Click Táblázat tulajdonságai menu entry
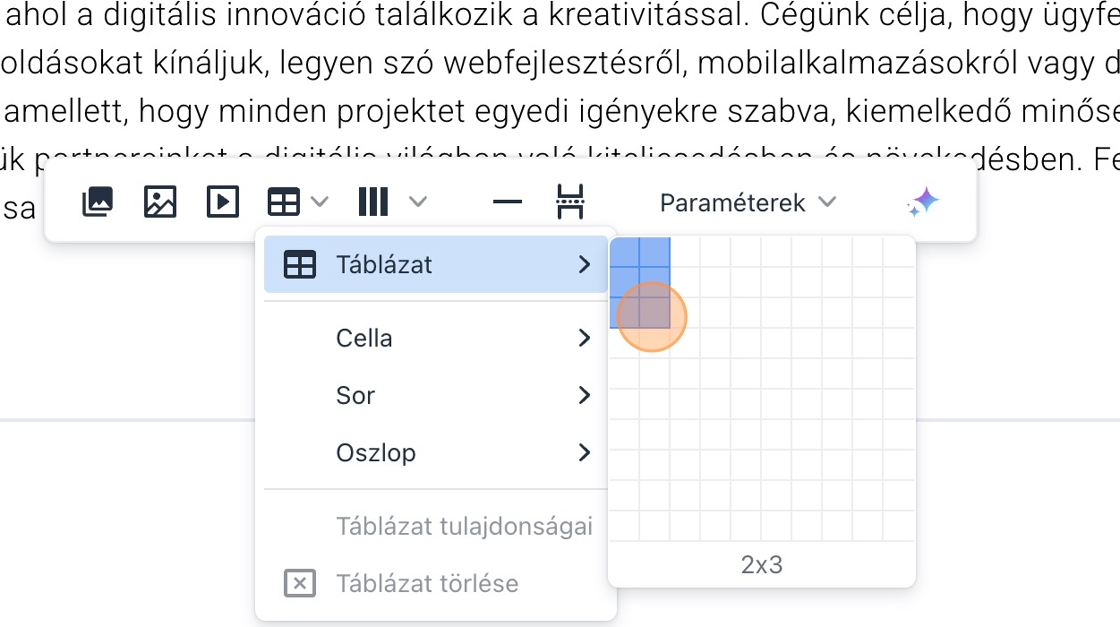1120x627 pixels. pos(464,526)
